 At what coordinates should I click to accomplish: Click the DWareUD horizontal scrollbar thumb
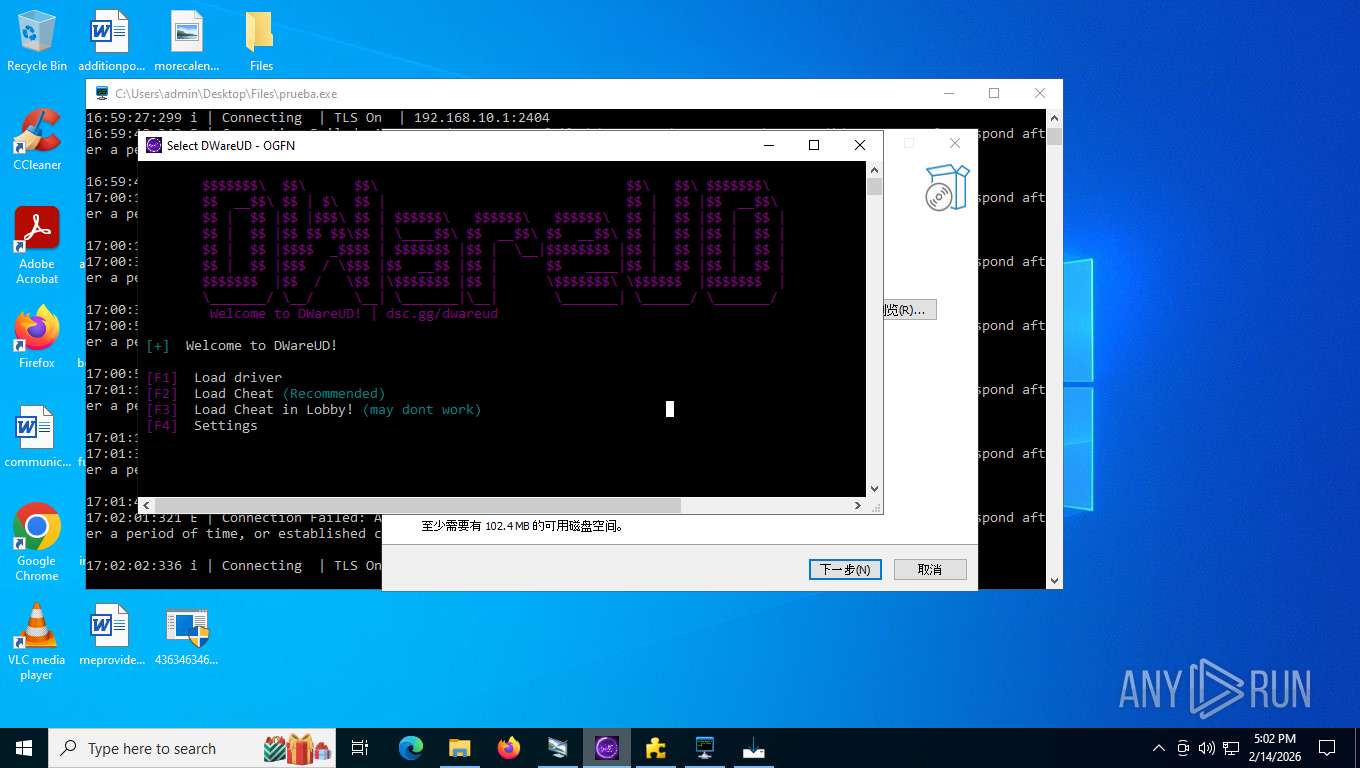(416, 506)
